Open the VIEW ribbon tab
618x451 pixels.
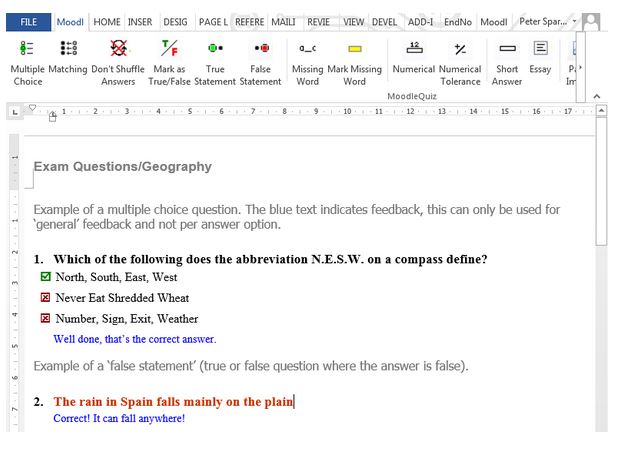[354, 22]
